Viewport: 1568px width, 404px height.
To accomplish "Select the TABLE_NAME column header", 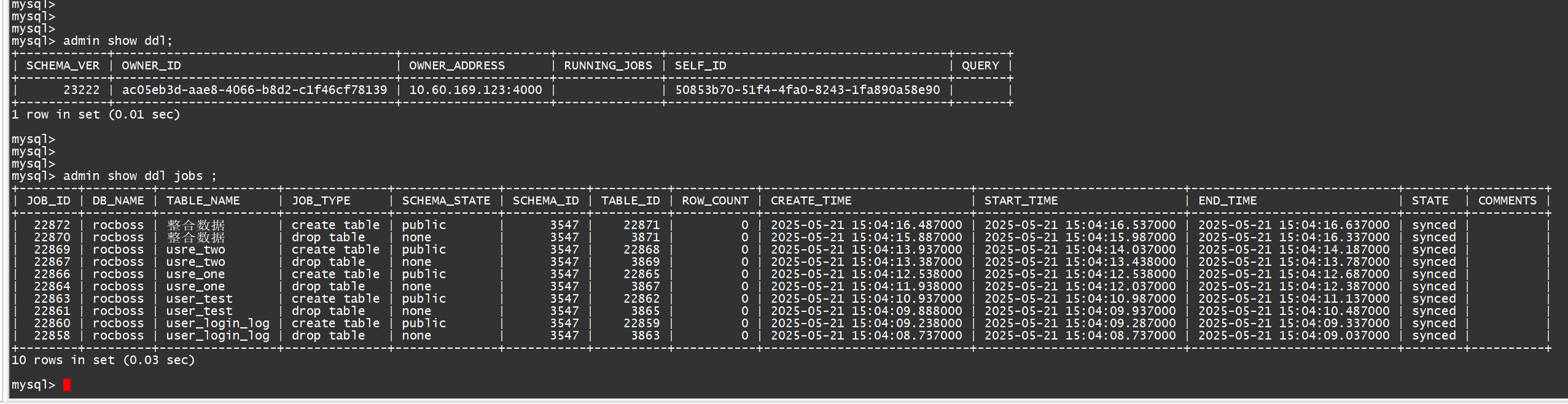I will click(203, 201).
